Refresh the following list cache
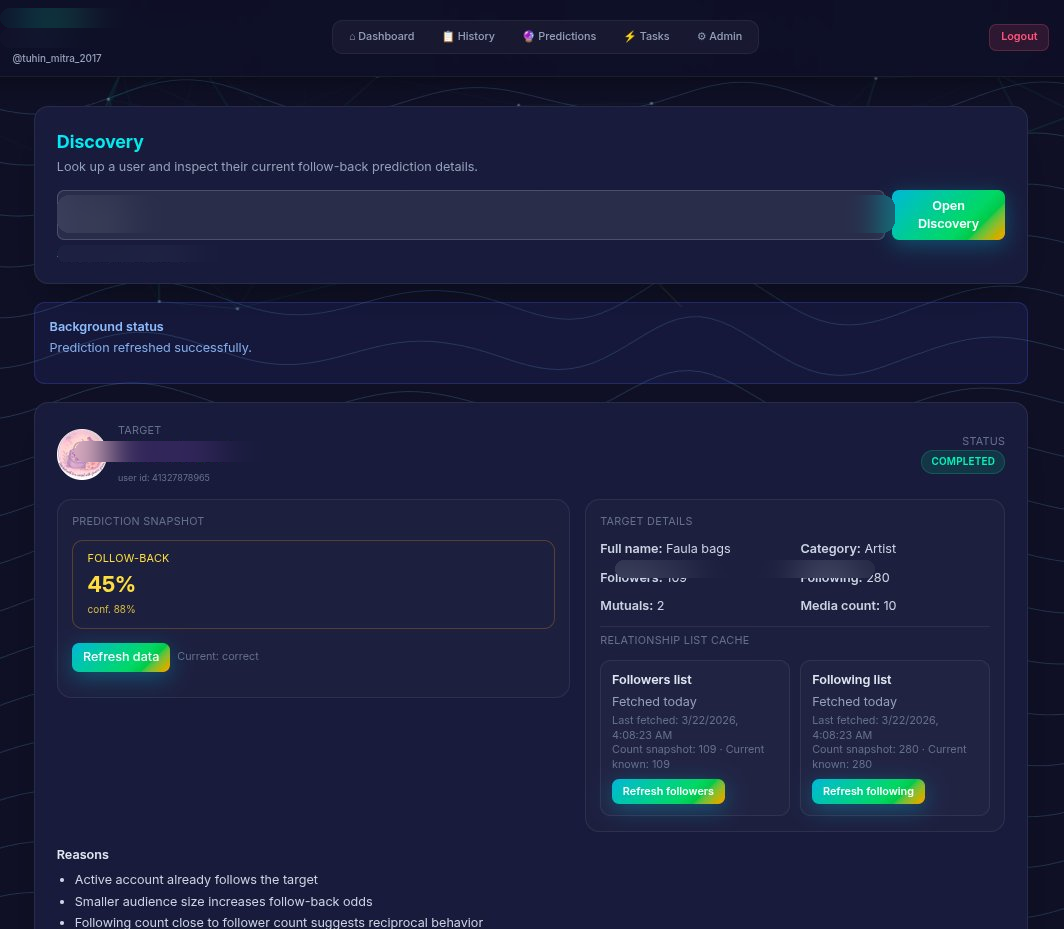Image resolution: width=1064 pixels, height=929 pixels. point(867,792)
